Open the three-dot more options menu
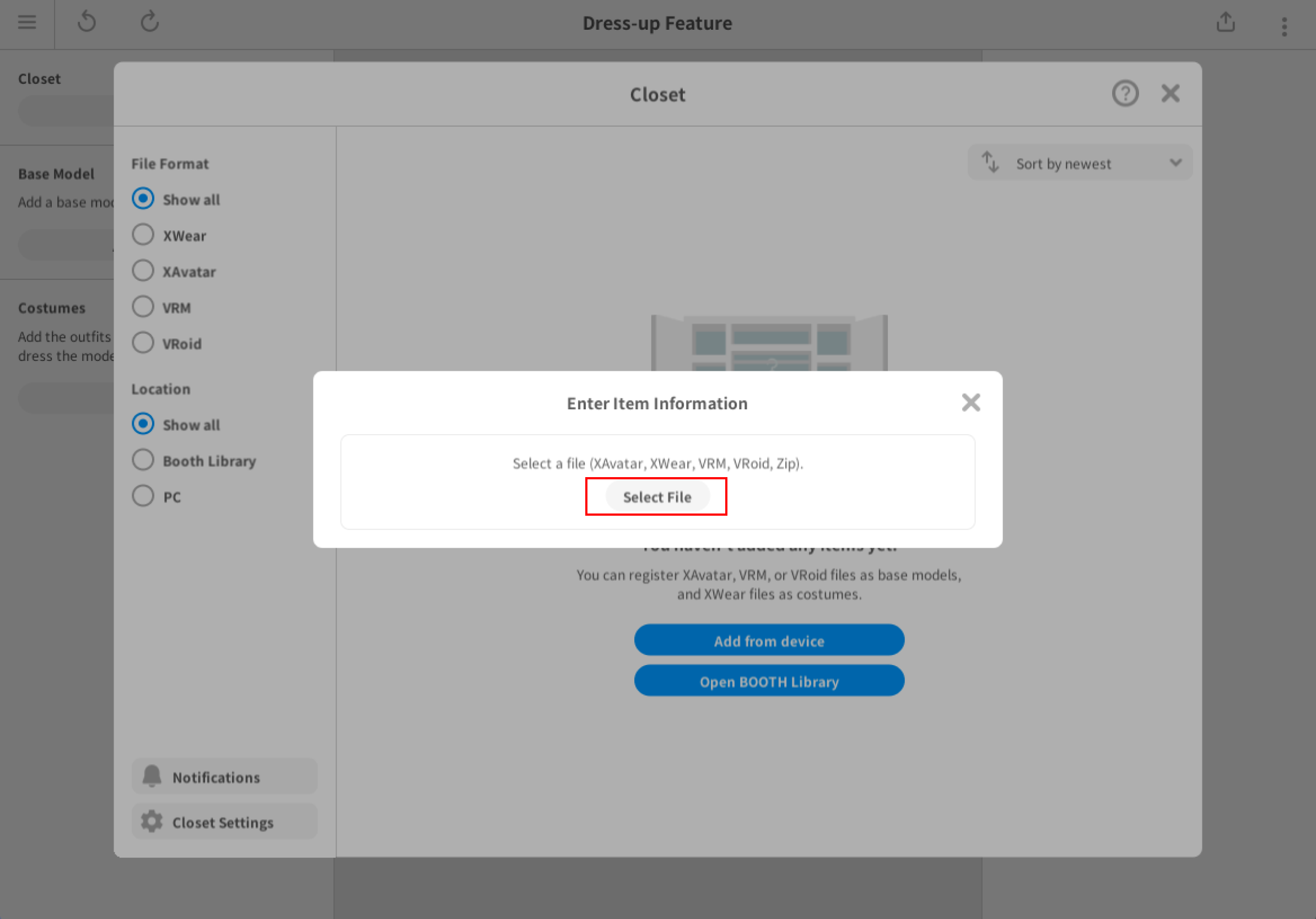Screen dimensions: 1316x919 pyautogui.click(x=1285, y=26)
